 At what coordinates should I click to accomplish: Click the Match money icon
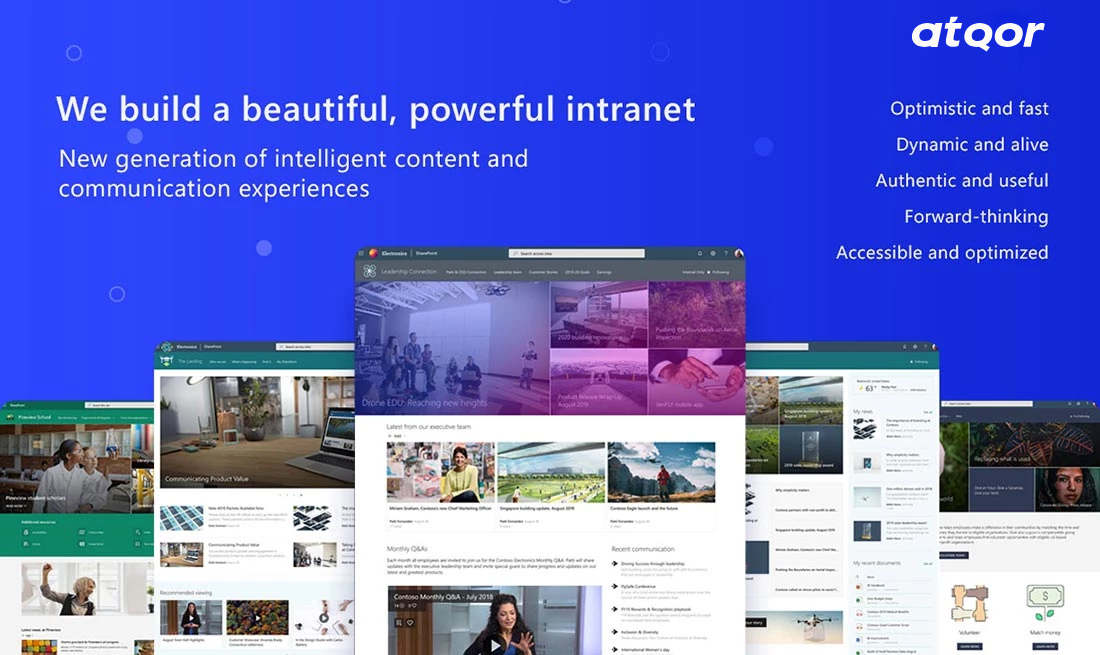(1045, 603)
